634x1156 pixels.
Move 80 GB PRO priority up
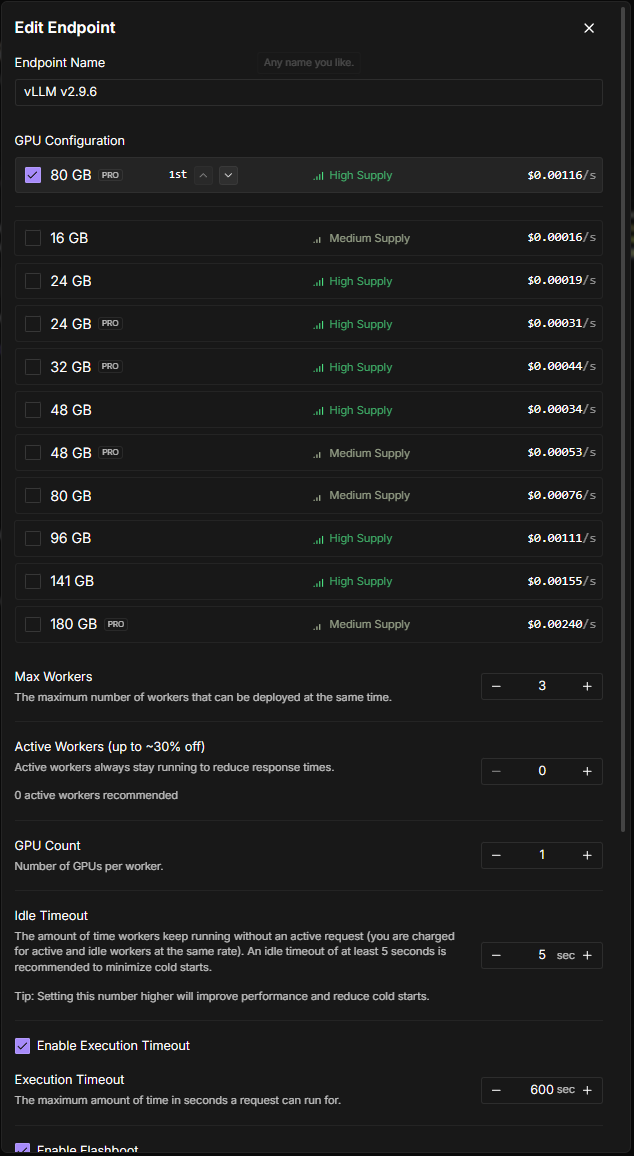(x=204, y=175)
